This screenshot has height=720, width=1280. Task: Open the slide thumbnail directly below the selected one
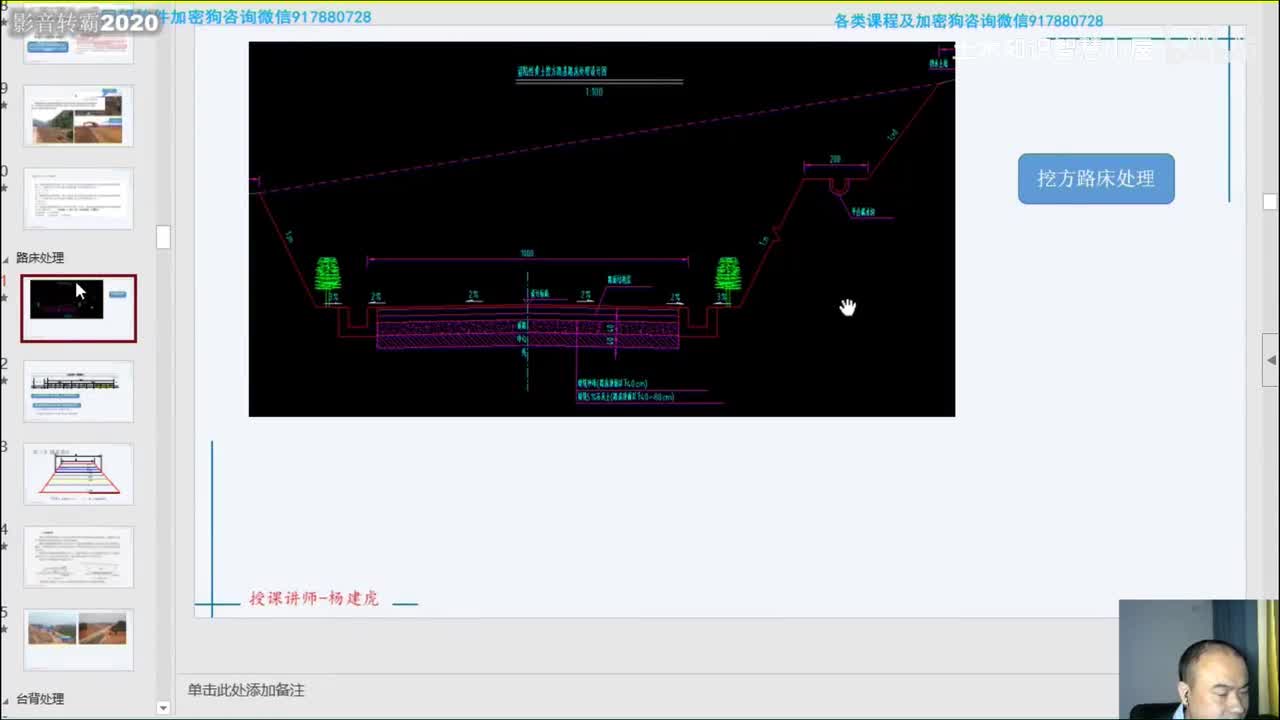click(x=78, y=391)
